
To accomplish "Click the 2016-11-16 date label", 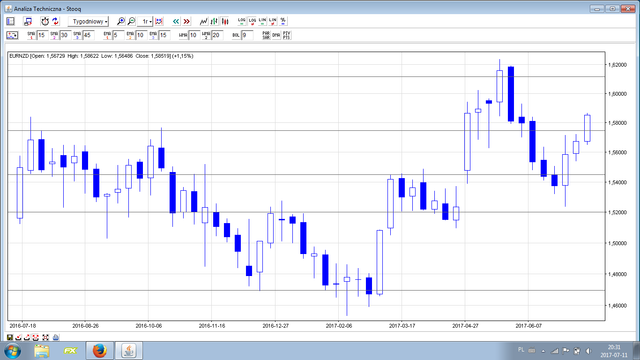I will [212, 326].
